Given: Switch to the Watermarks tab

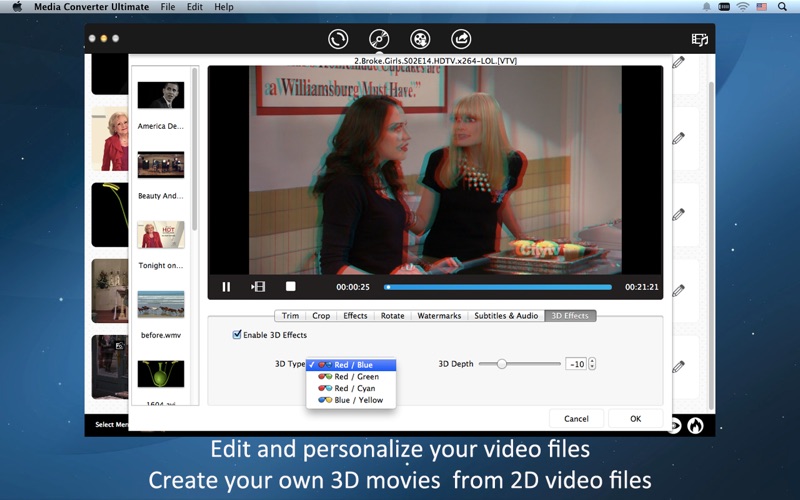Looking at the screenshot, I should (439, 316).
